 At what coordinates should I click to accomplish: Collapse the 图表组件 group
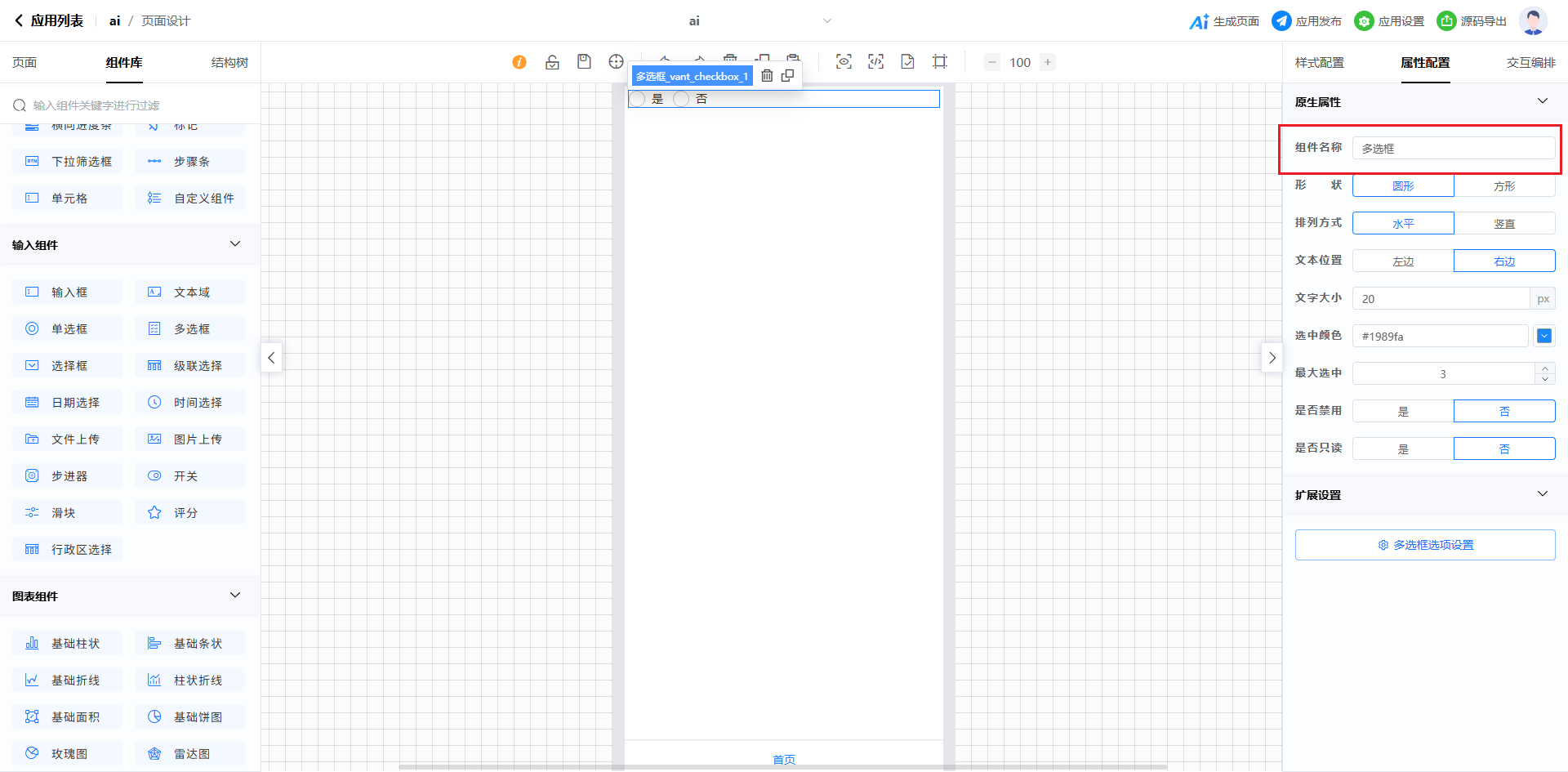(x=235, y=596)
